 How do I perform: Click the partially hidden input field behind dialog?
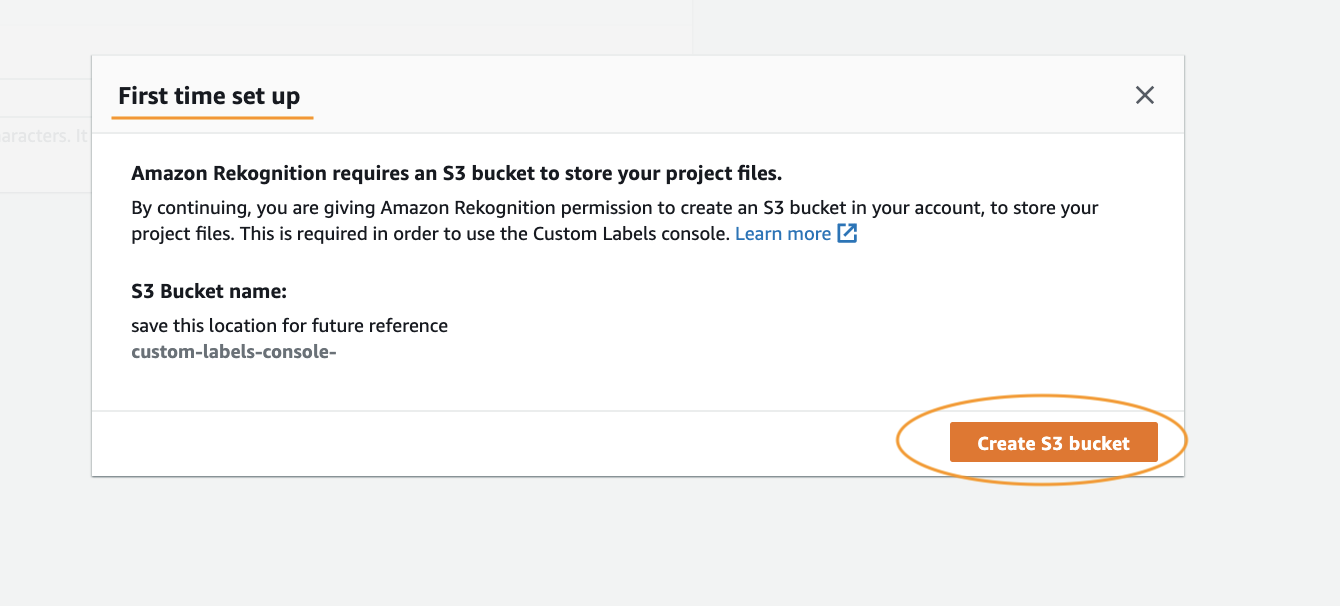click(45, 135)
